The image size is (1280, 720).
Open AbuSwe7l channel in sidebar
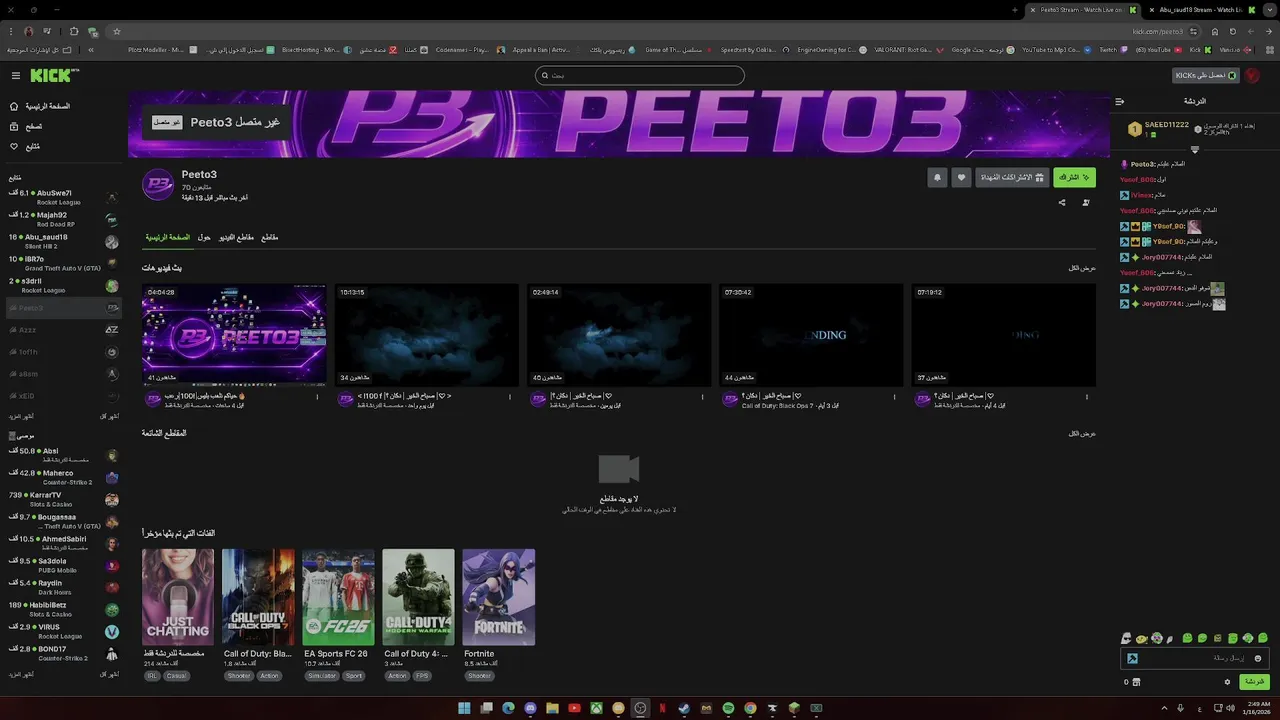point(64,197)
